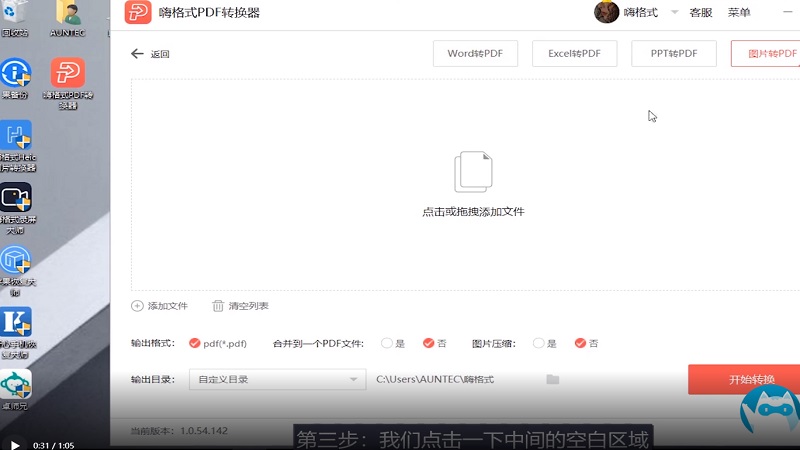
Task: Click the 嗨格式 user avatar picture
Action: pos(606,12)
